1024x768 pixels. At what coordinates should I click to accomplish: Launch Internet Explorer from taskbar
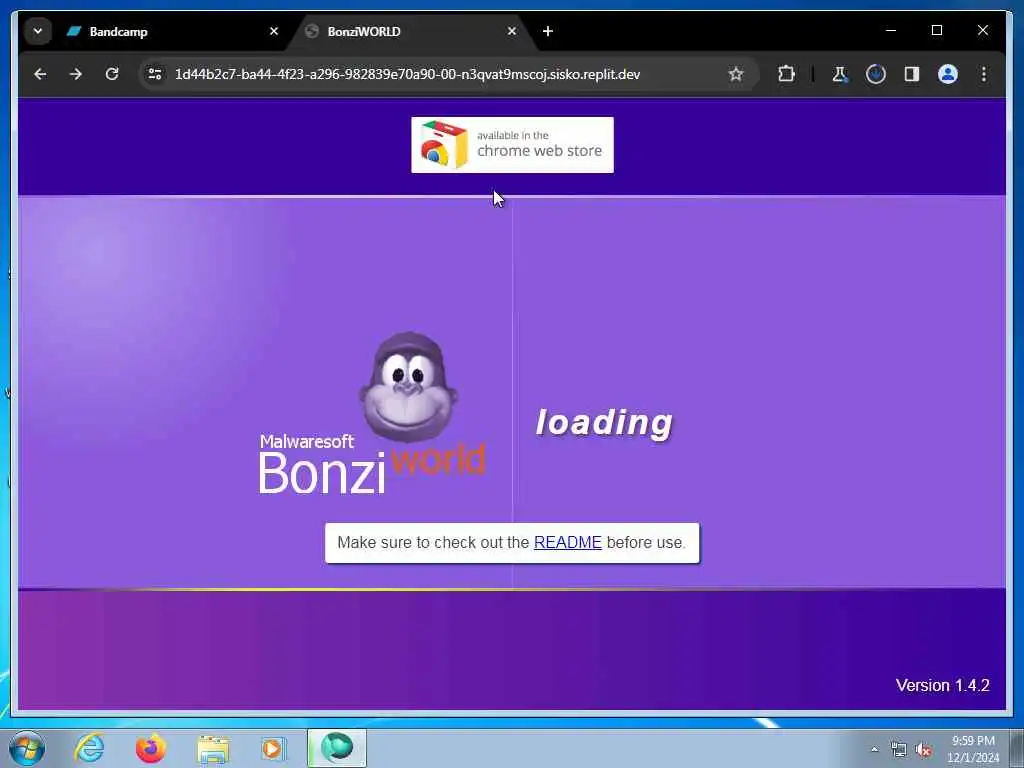pos(89,748)
